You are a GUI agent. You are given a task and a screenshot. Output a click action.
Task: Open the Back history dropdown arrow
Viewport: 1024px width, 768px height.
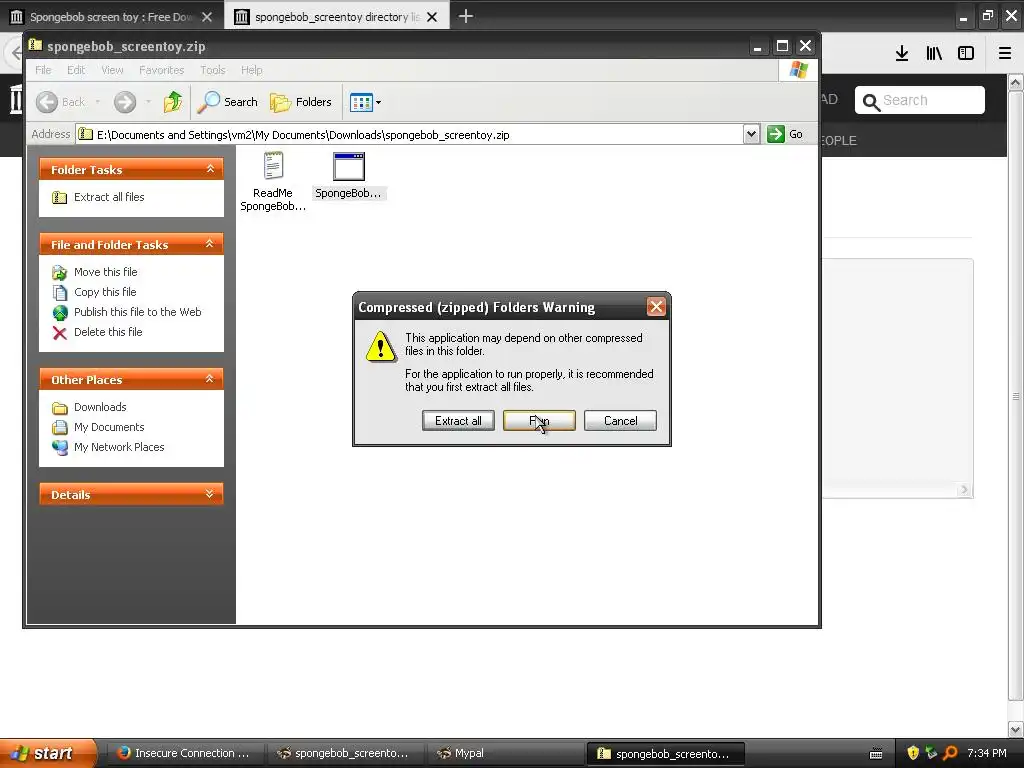[98, 102]
